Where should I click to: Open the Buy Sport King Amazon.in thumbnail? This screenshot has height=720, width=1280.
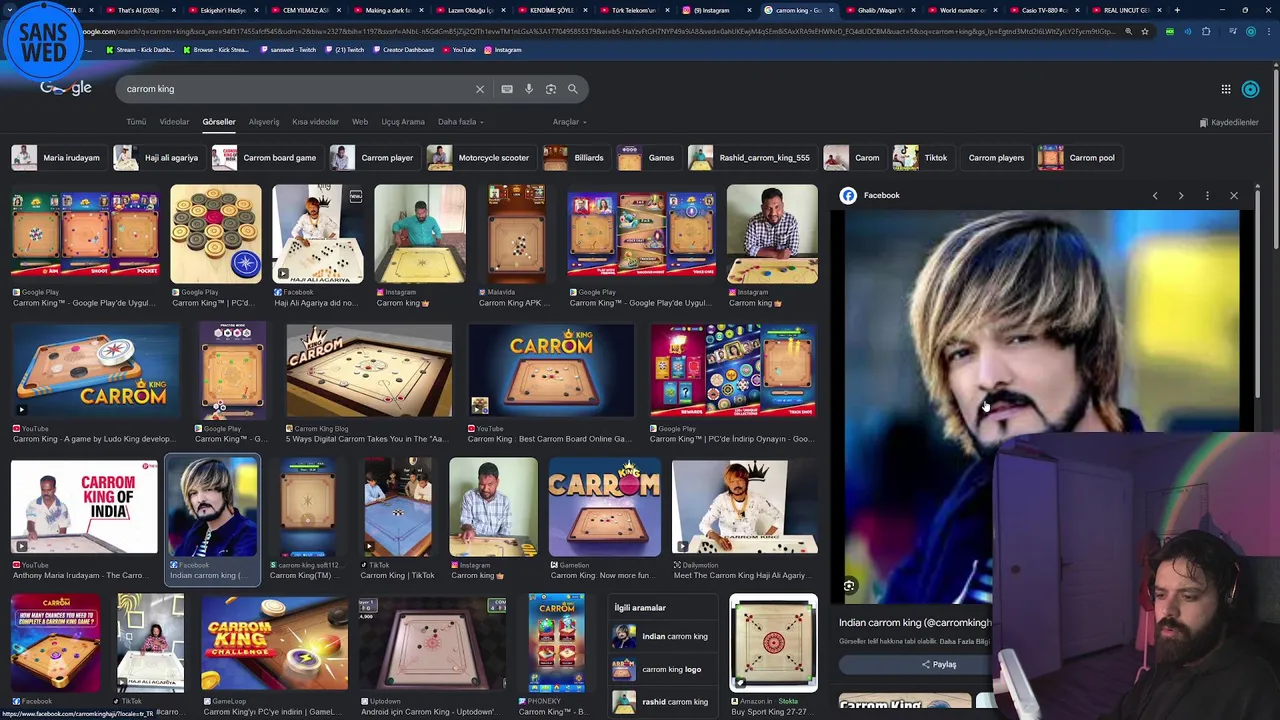[x=773, y=643]
